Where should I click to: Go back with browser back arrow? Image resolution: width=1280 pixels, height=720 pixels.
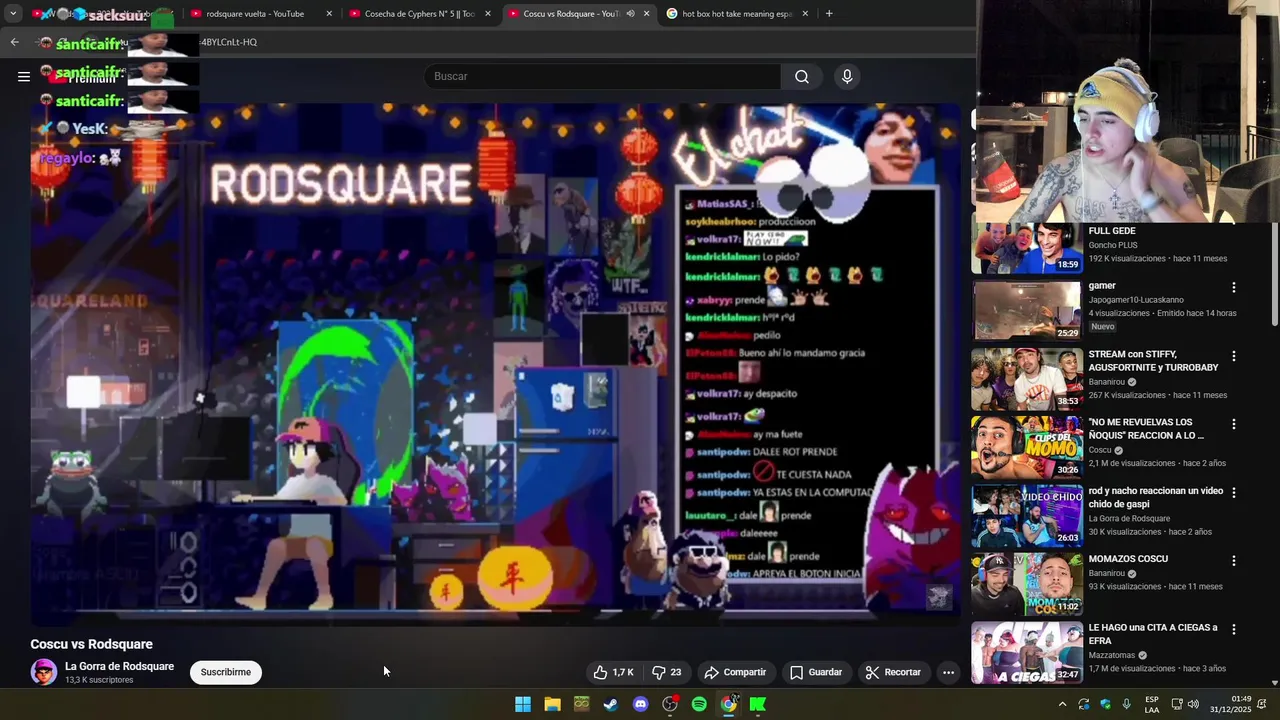click(x=14, y=42)
